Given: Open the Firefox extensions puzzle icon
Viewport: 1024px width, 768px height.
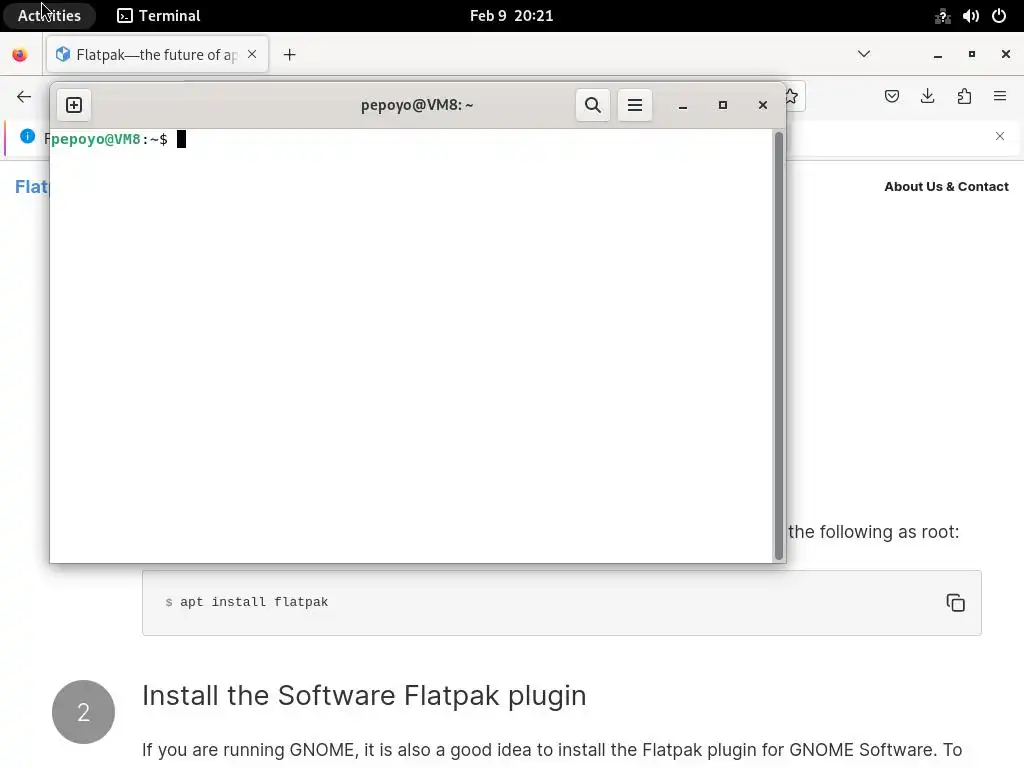Looking at the screenshot, I should [964, 97].
